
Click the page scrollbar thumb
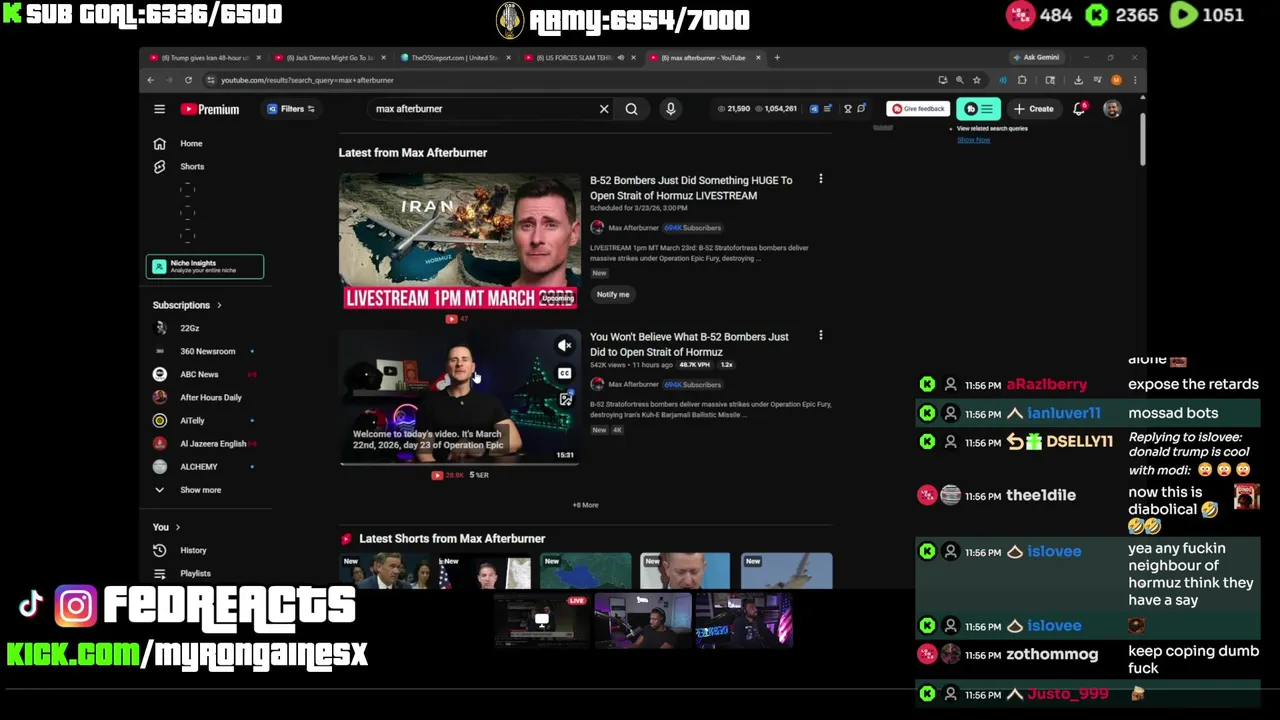click(x=1142, y=140)
